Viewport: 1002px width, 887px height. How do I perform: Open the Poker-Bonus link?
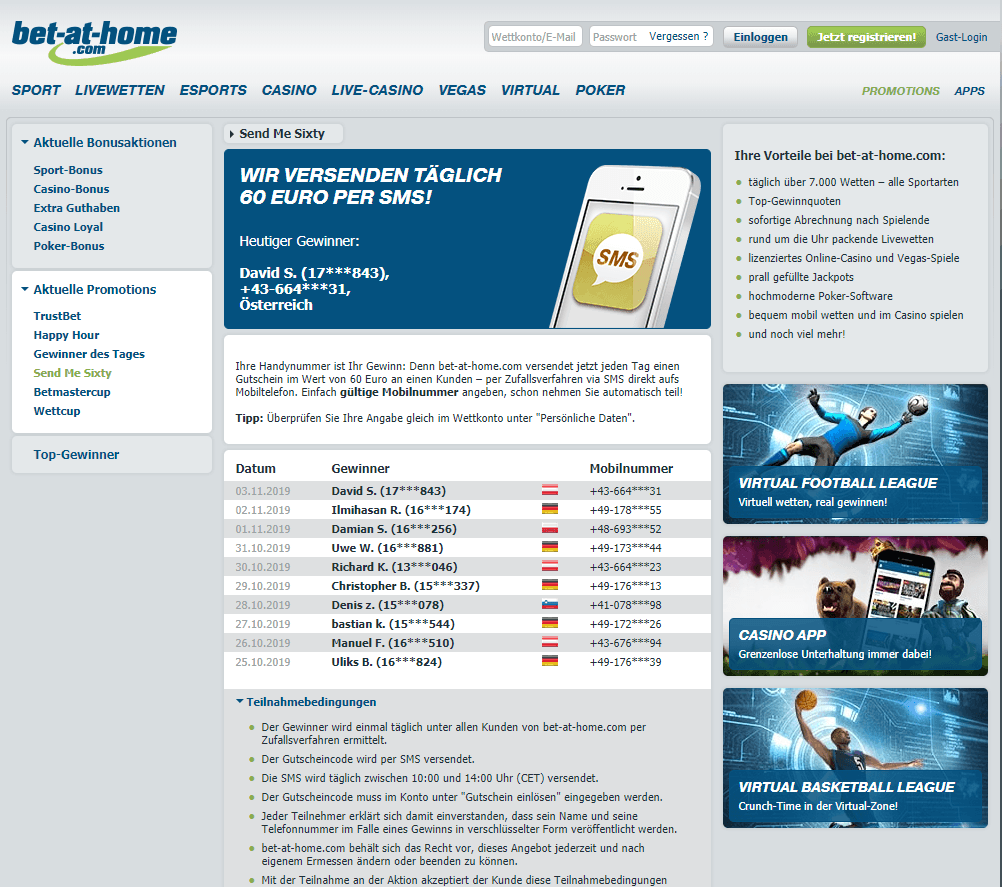click(68, 246)
